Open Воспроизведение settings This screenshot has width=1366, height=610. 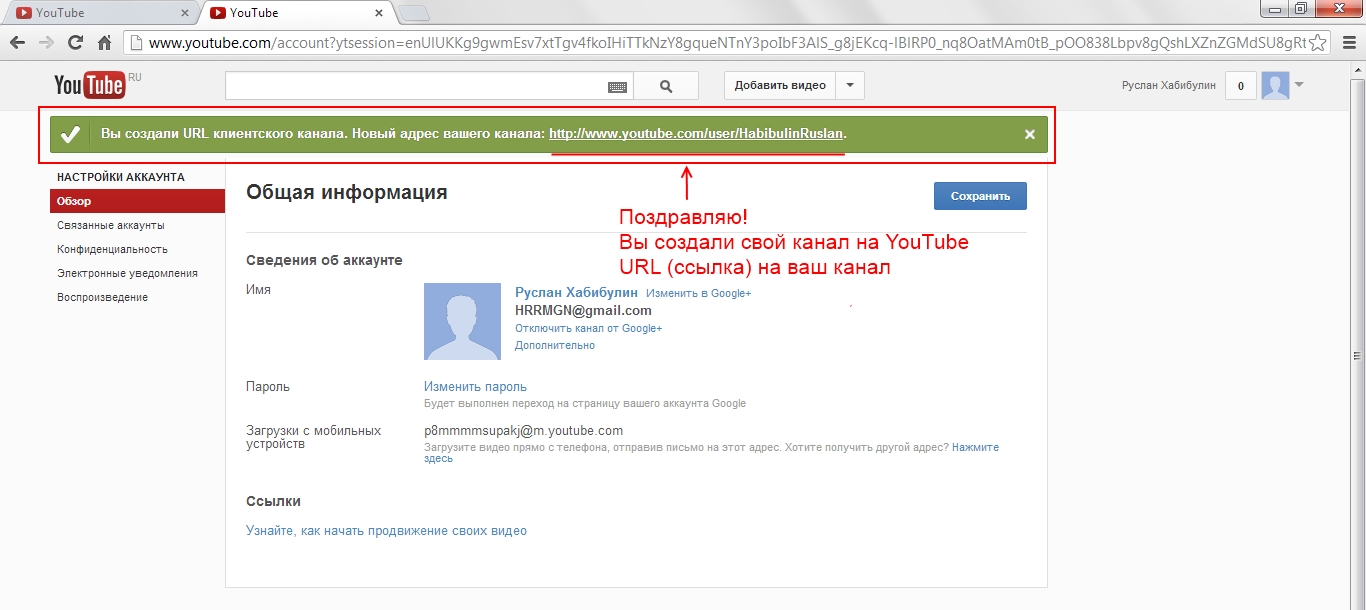(102, 297)
